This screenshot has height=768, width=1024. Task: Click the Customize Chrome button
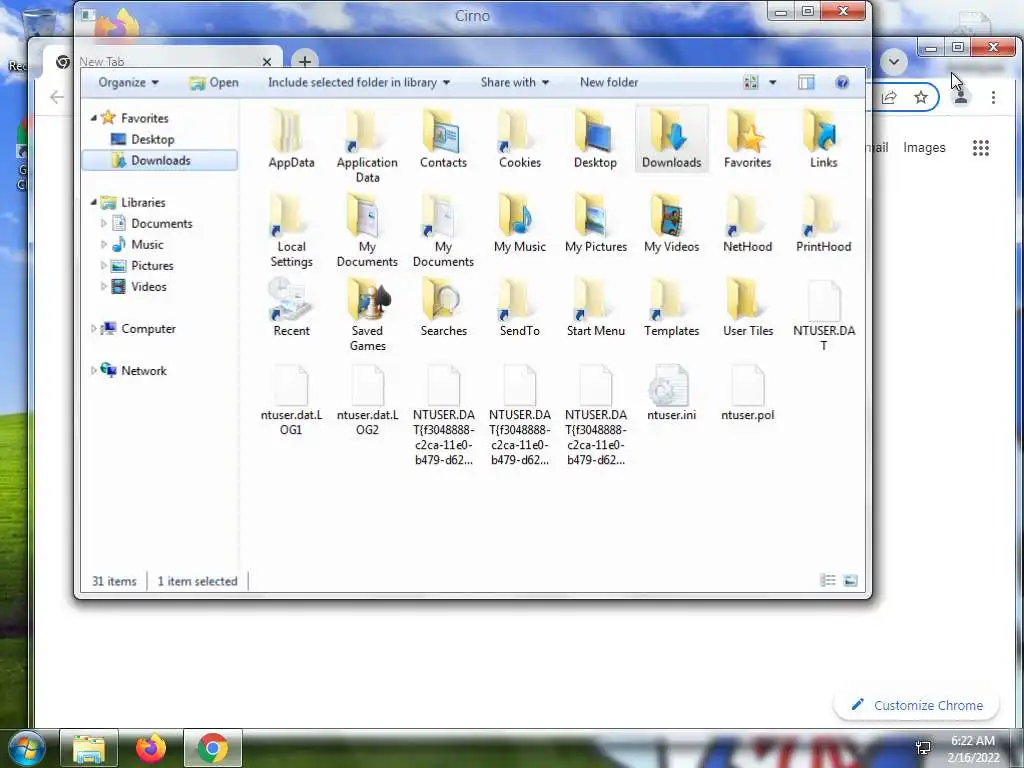917,705
